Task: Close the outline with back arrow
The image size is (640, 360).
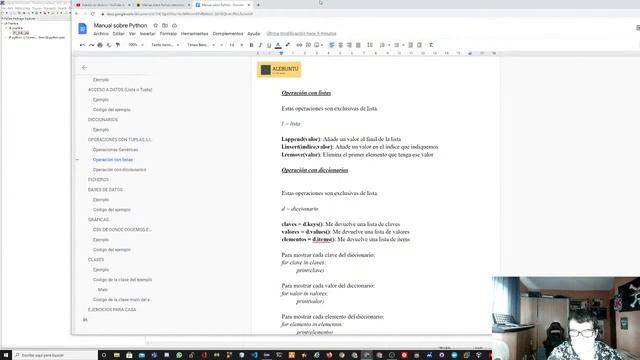Action: 84,67
